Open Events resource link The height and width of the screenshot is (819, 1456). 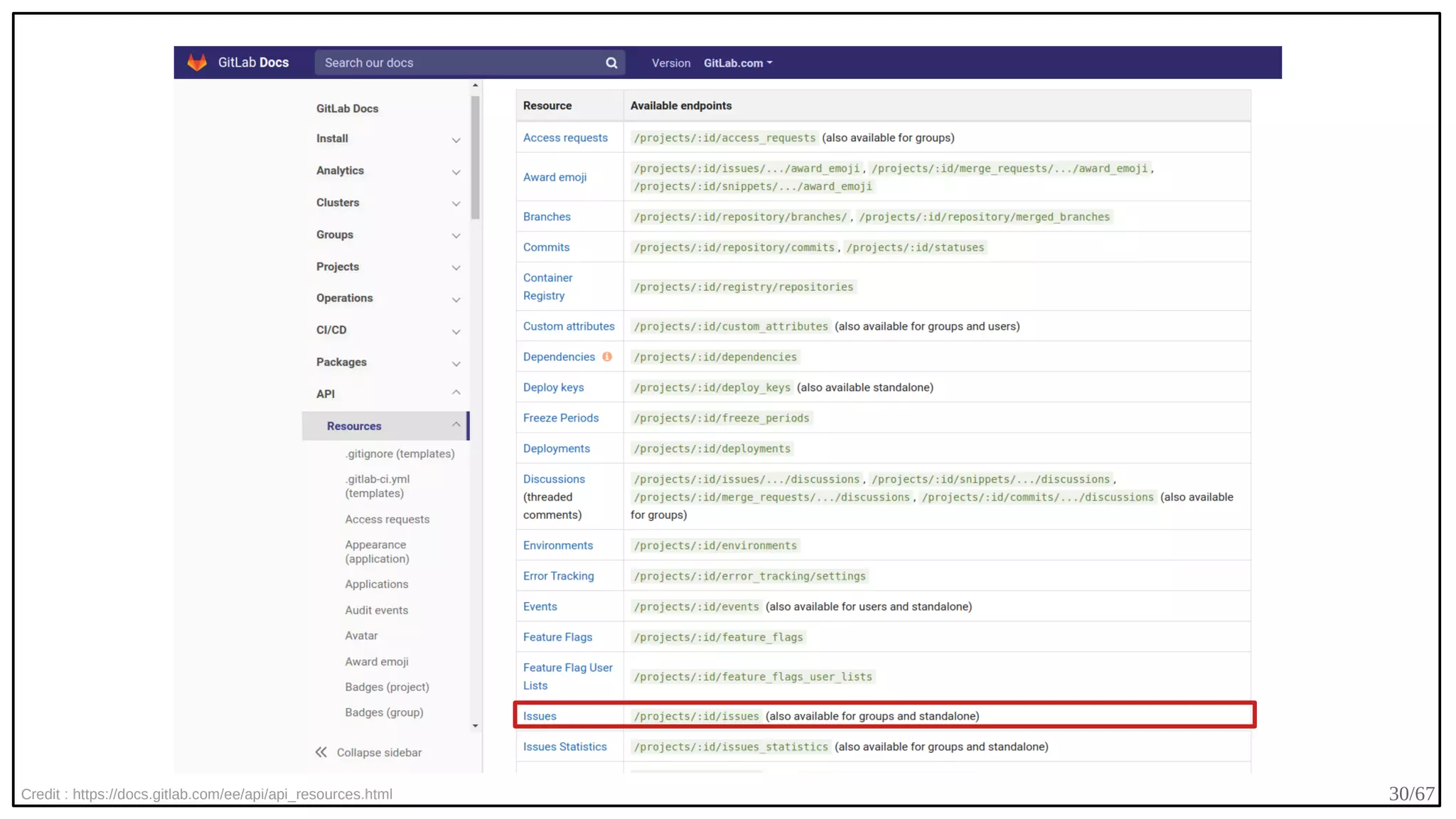pos(540,606)
